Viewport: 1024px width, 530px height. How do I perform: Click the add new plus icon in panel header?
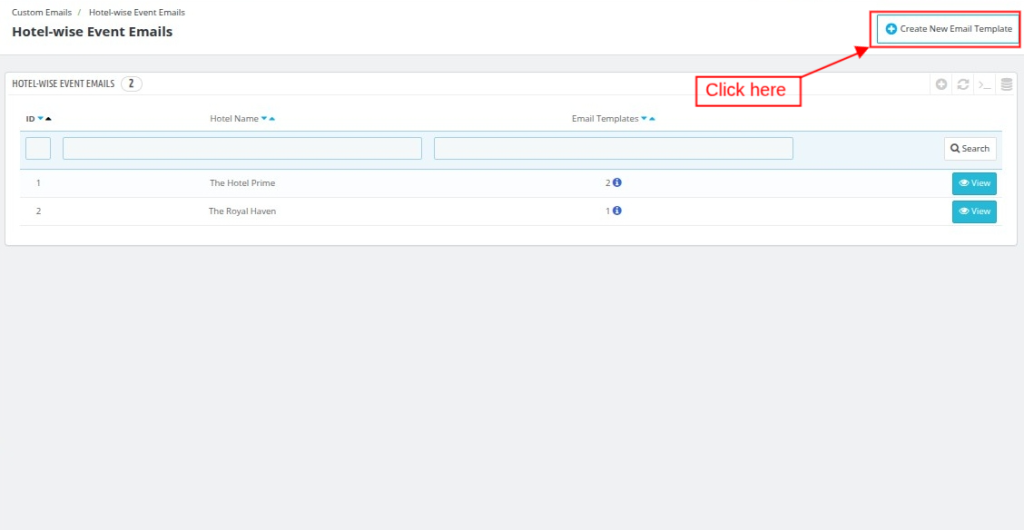pyautogui.click(x=941, y=84)
